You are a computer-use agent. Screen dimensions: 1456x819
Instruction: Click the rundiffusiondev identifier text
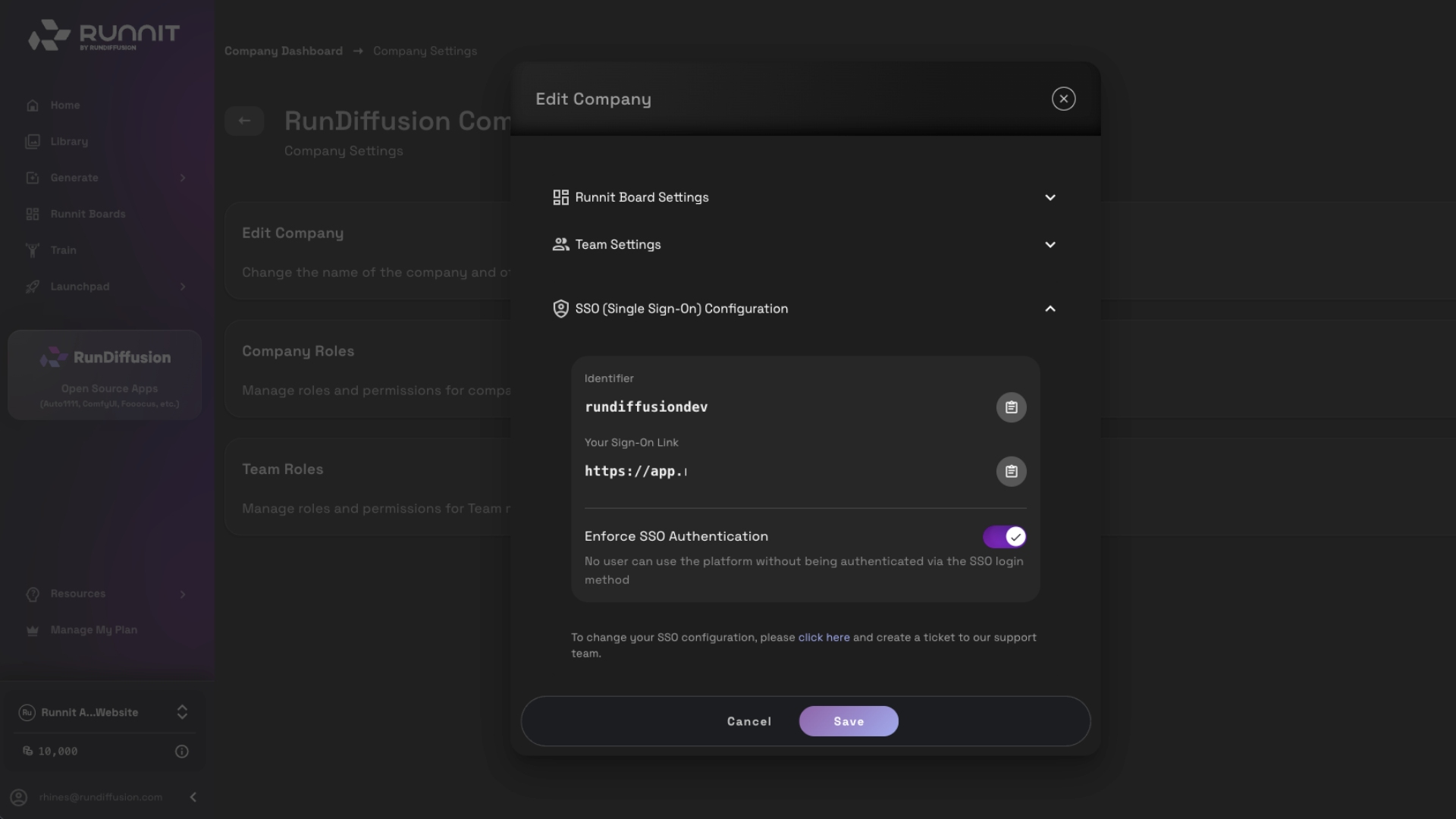coord(646,408)
